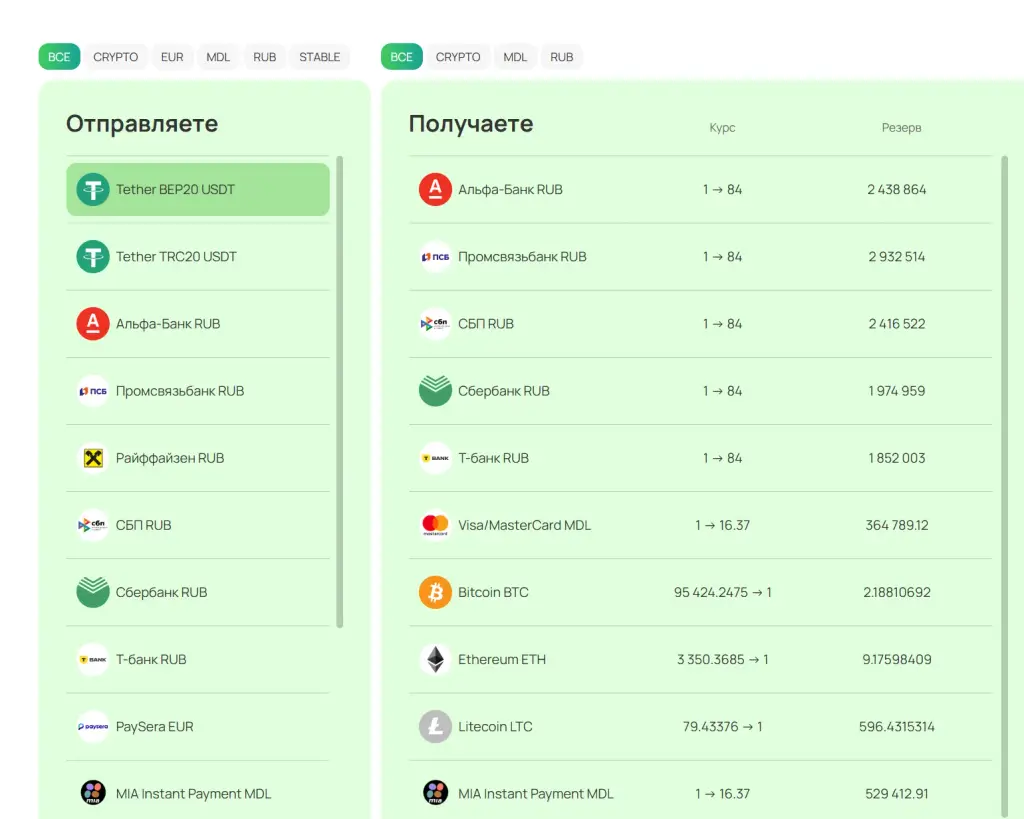Click Alfa-Bank logo in Получаете list
This screenshot has width=1024, height=819.
tap(435, 189)
